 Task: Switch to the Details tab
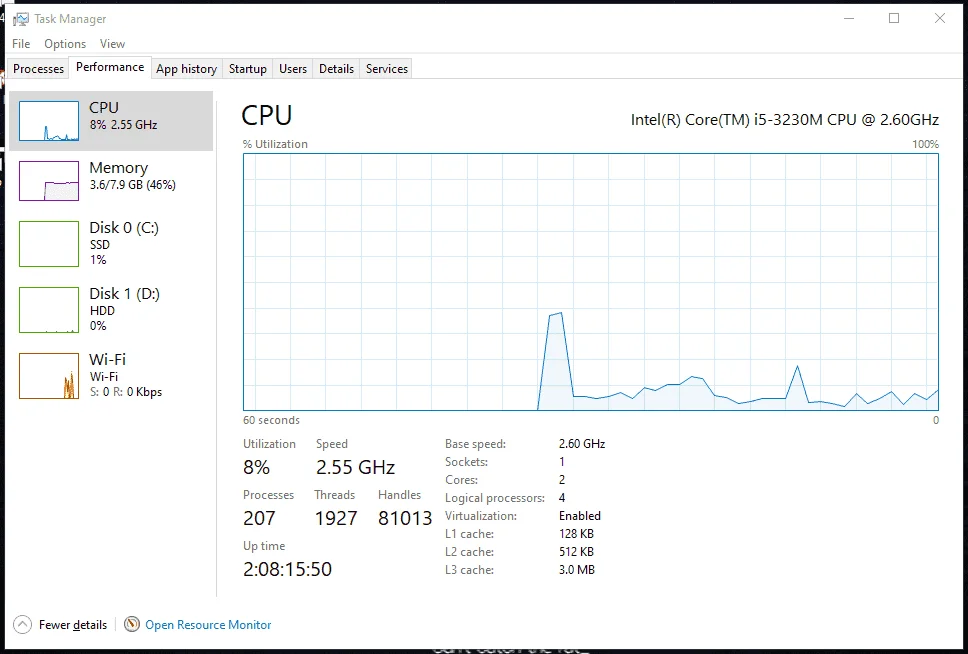[x=336, y=69]
